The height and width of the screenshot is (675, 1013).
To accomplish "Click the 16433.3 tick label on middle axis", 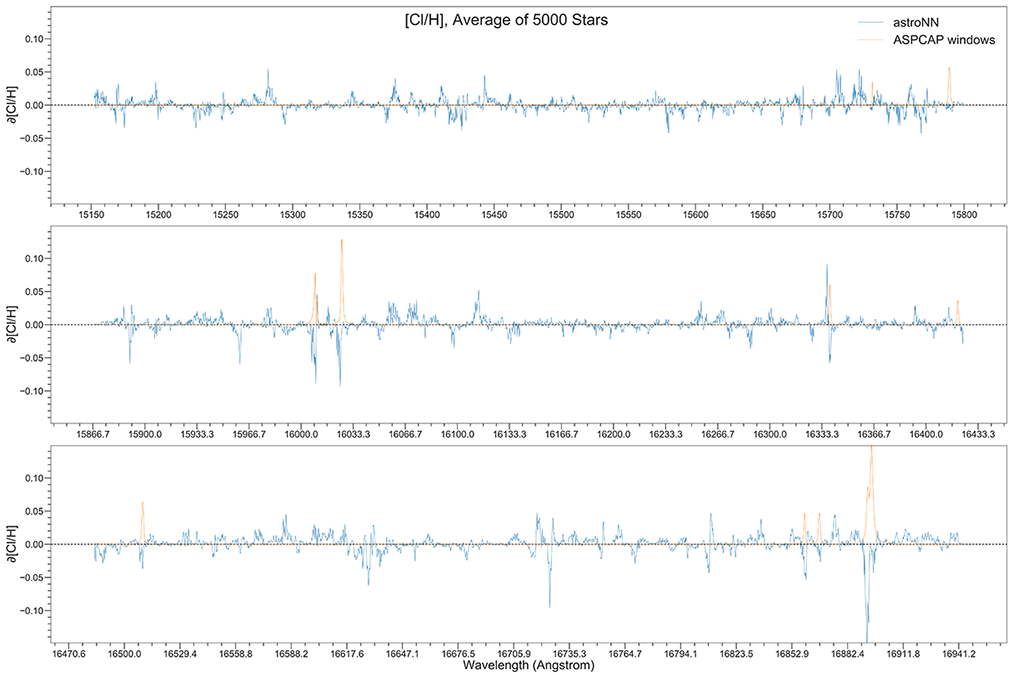I will (x=978, y=435).
